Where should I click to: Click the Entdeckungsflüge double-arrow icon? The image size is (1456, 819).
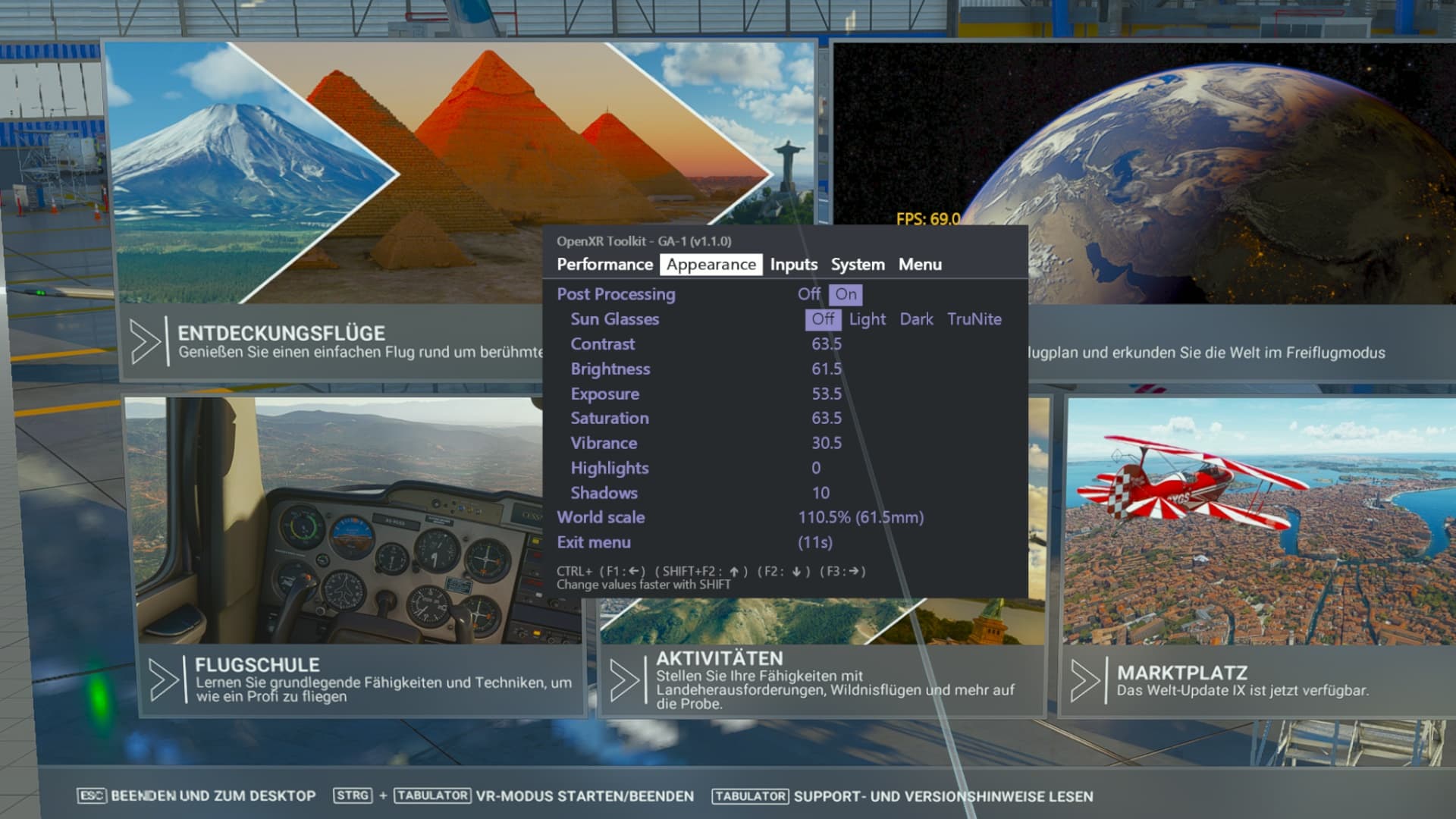coord(146,342)
